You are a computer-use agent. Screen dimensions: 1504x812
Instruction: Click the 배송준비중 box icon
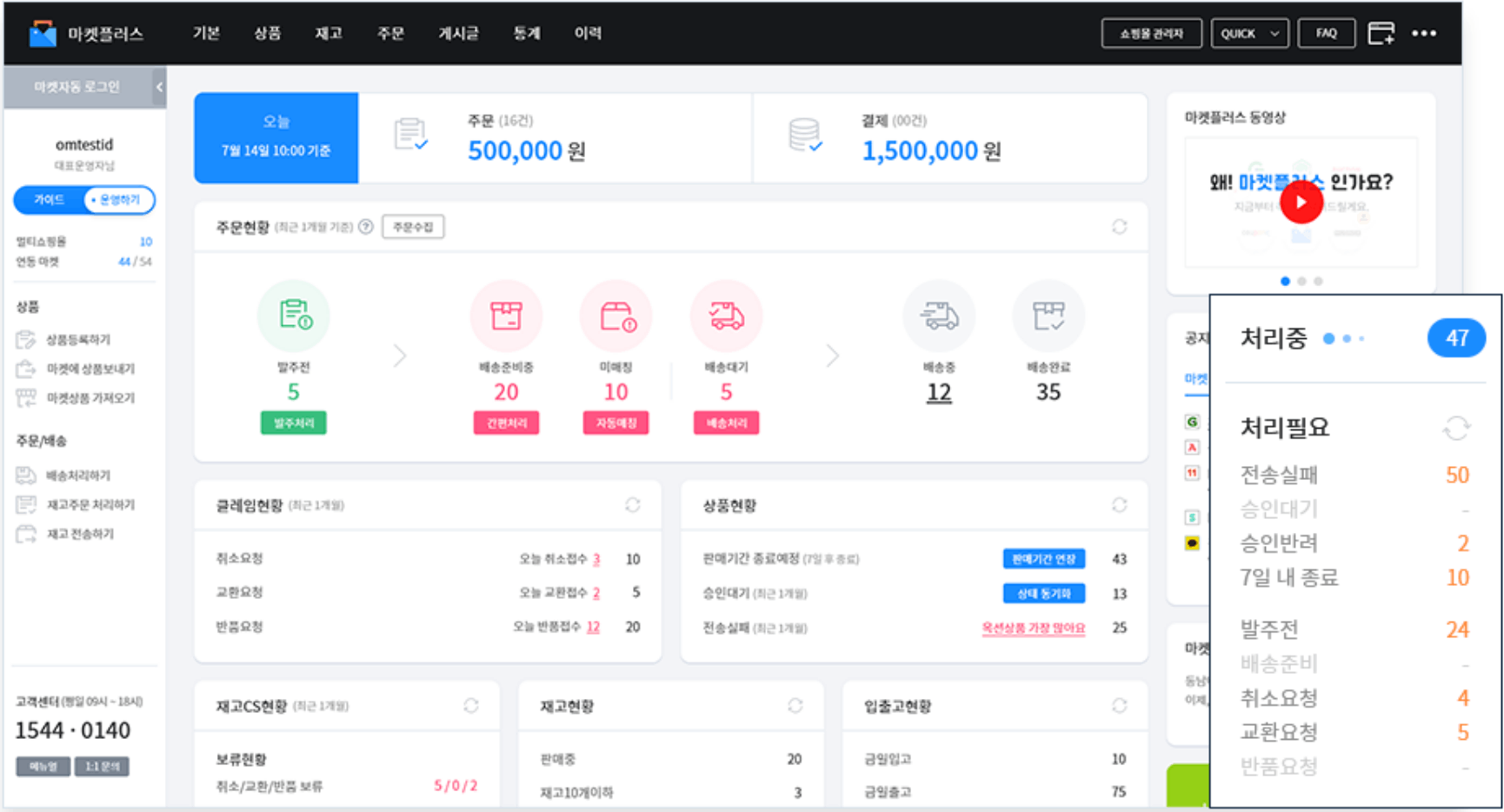(x=506, y=315)
